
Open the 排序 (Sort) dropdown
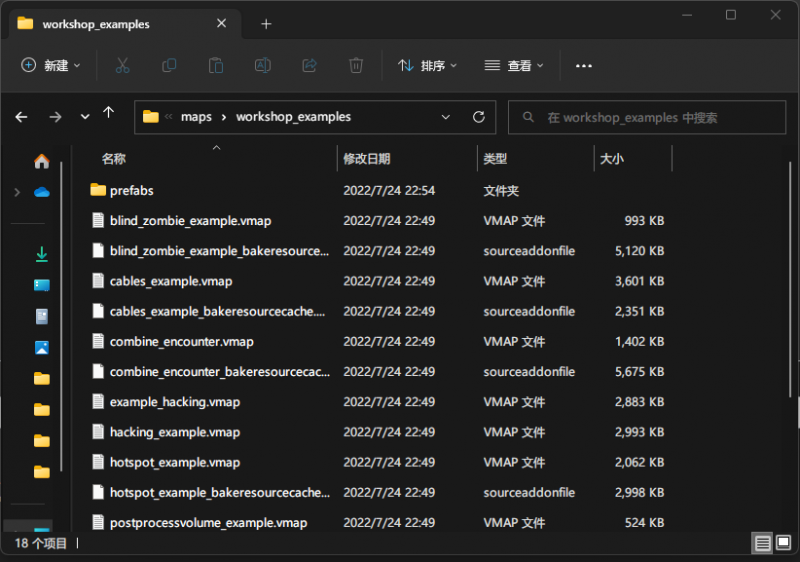427,66
